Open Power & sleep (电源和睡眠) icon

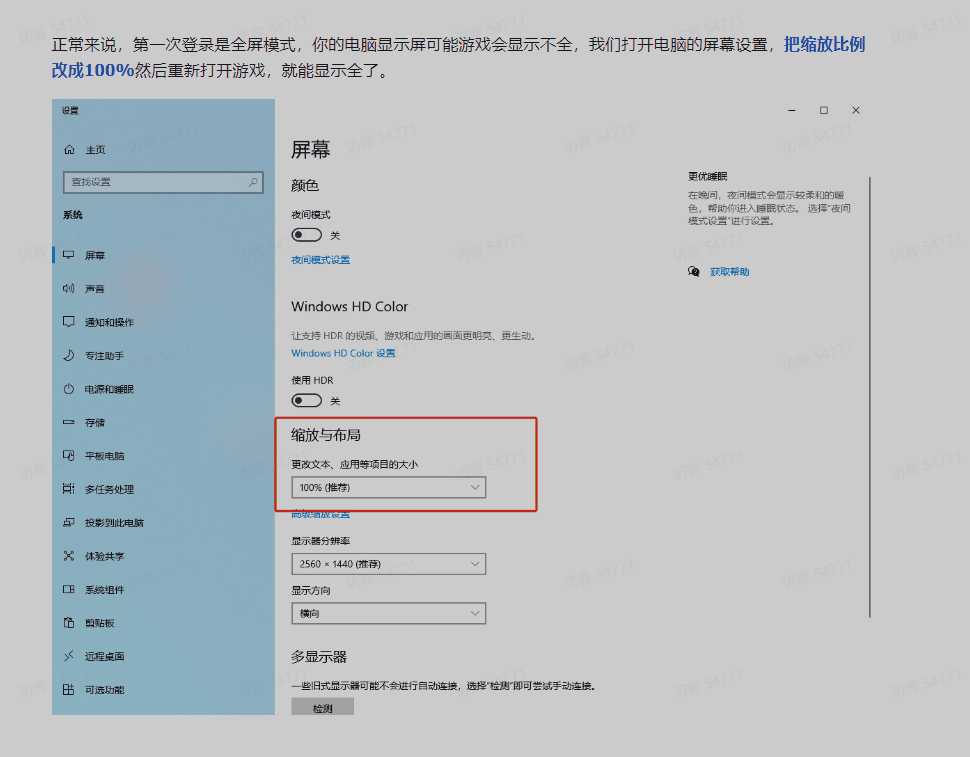(69, 389)
